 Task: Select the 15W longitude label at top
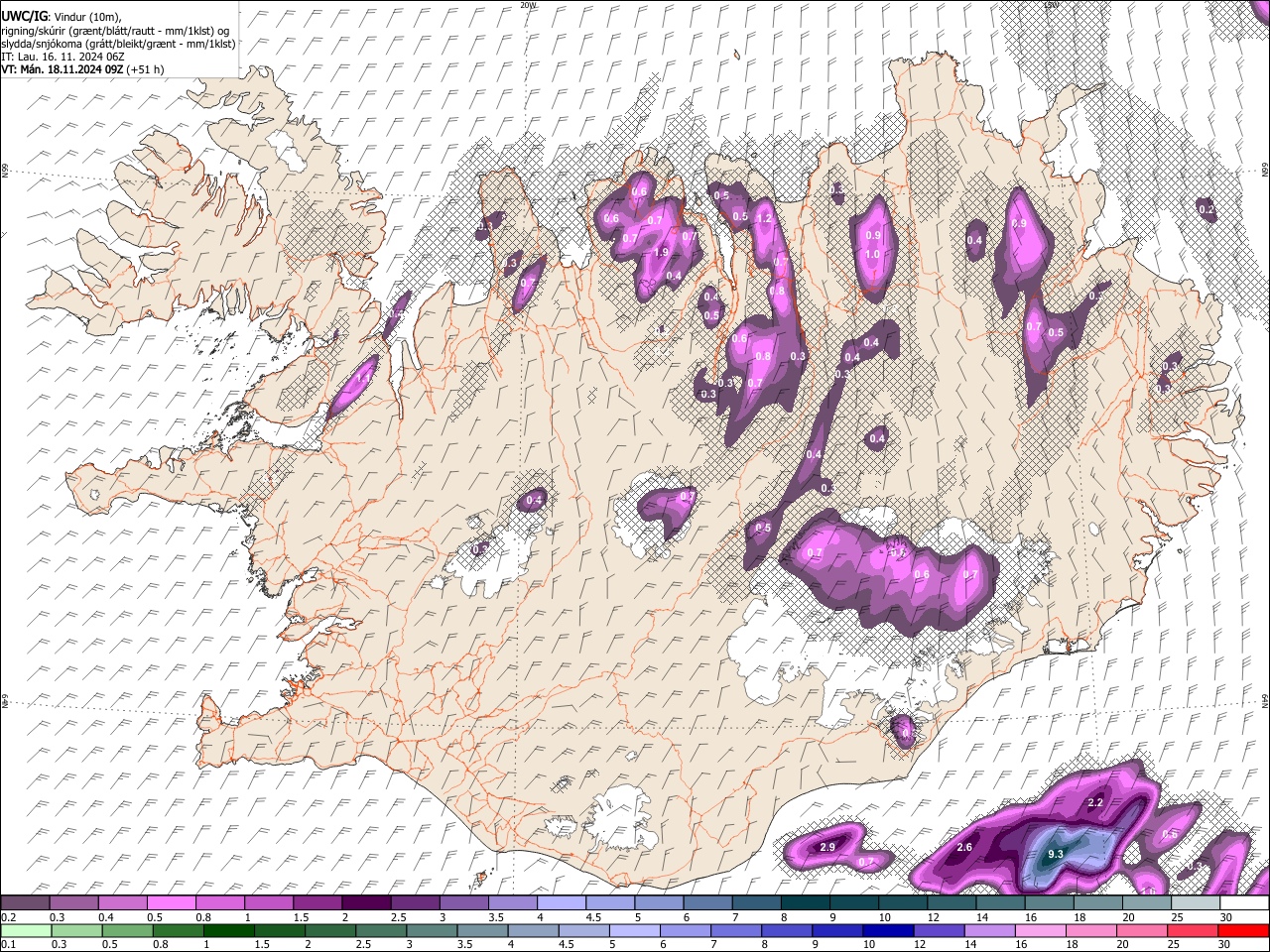click(x=1051, y=4)
